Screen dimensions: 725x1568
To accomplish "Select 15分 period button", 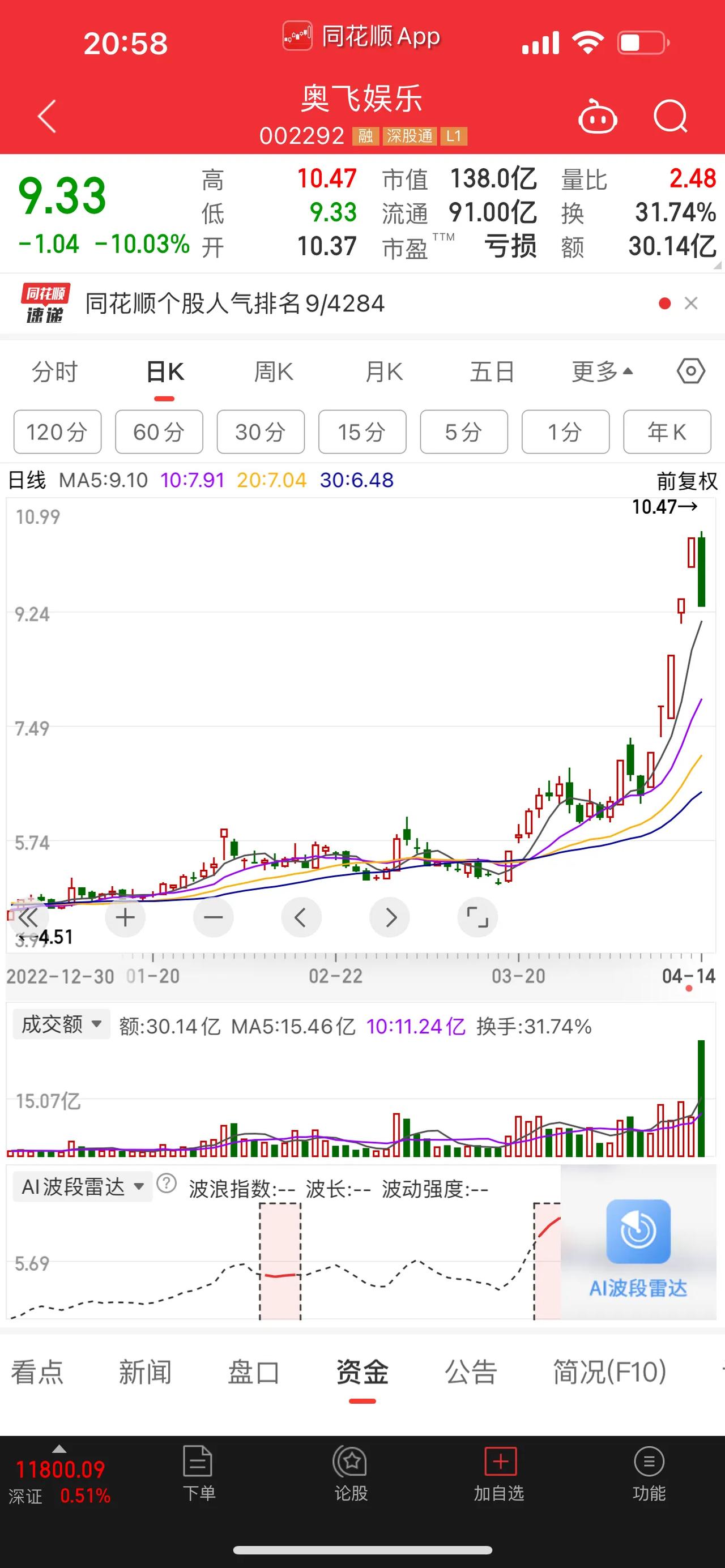I will 362,431.
